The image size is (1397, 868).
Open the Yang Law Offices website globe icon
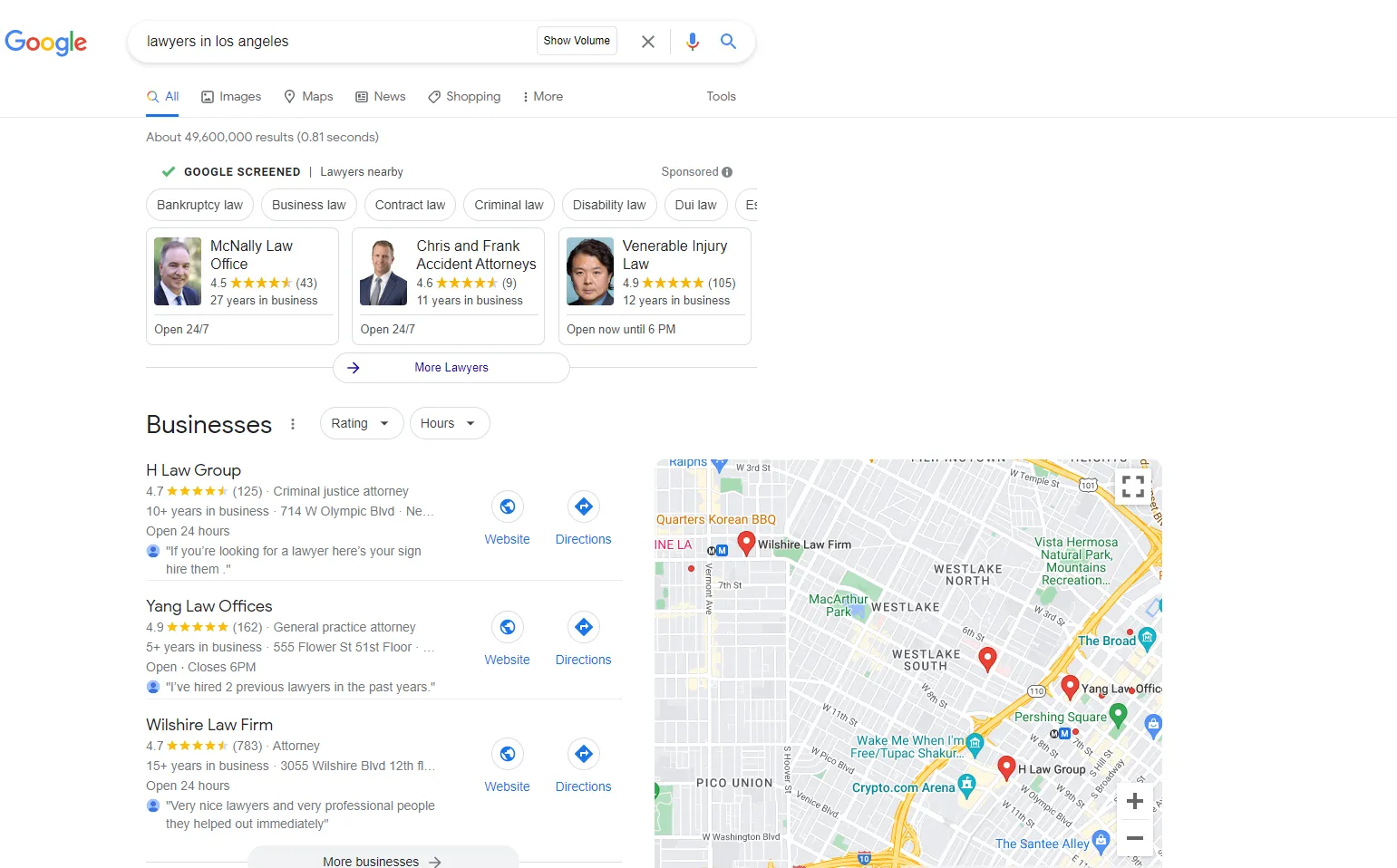click(x=508, y=627)
